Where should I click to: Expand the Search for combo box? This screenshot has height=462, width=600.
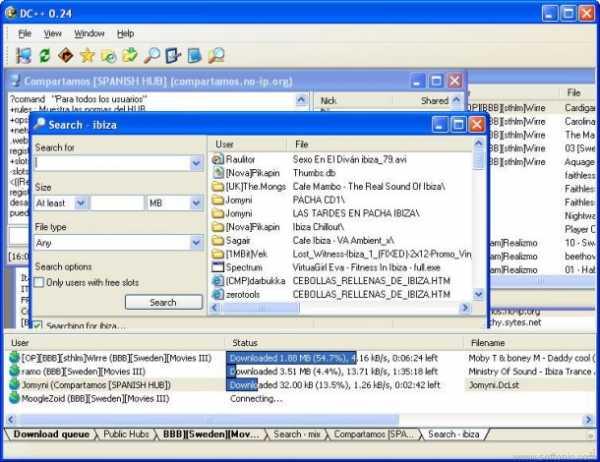coord(196,163)
